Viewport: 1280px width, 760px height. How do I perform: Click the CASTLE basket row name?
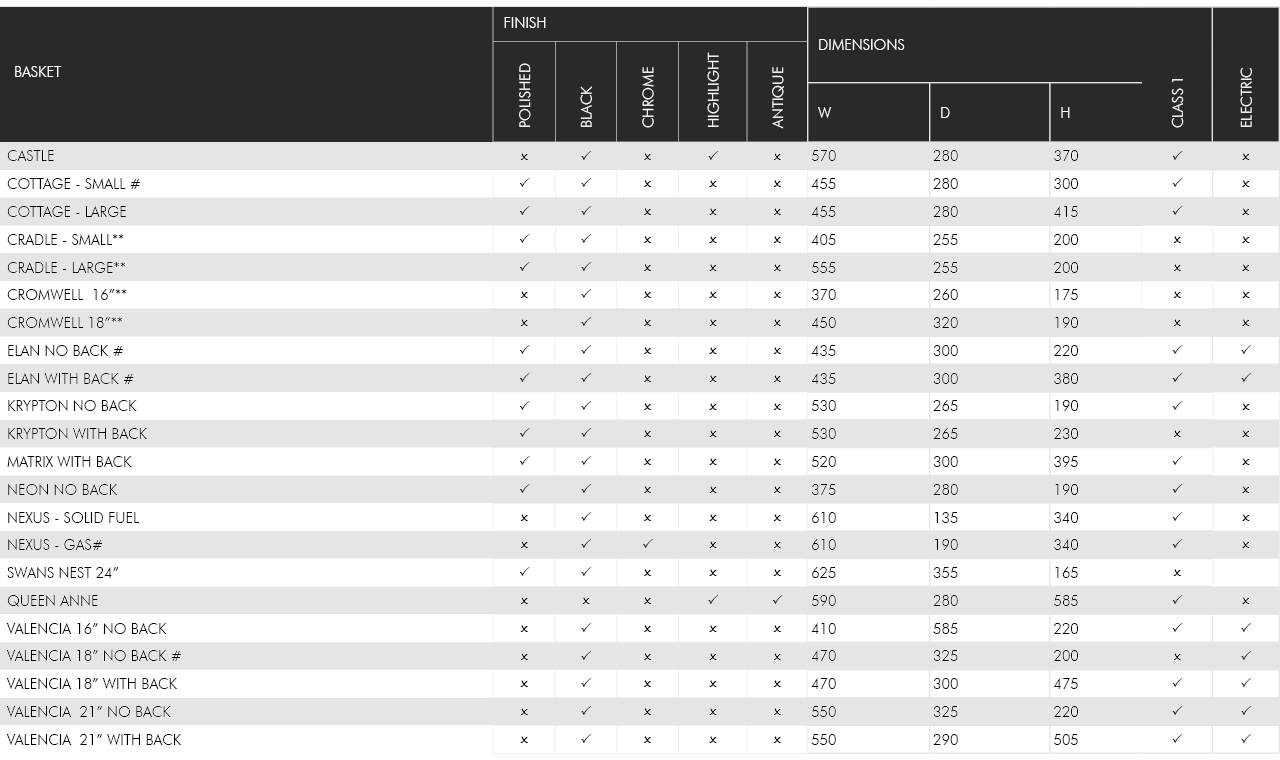(x=31, y=156)
